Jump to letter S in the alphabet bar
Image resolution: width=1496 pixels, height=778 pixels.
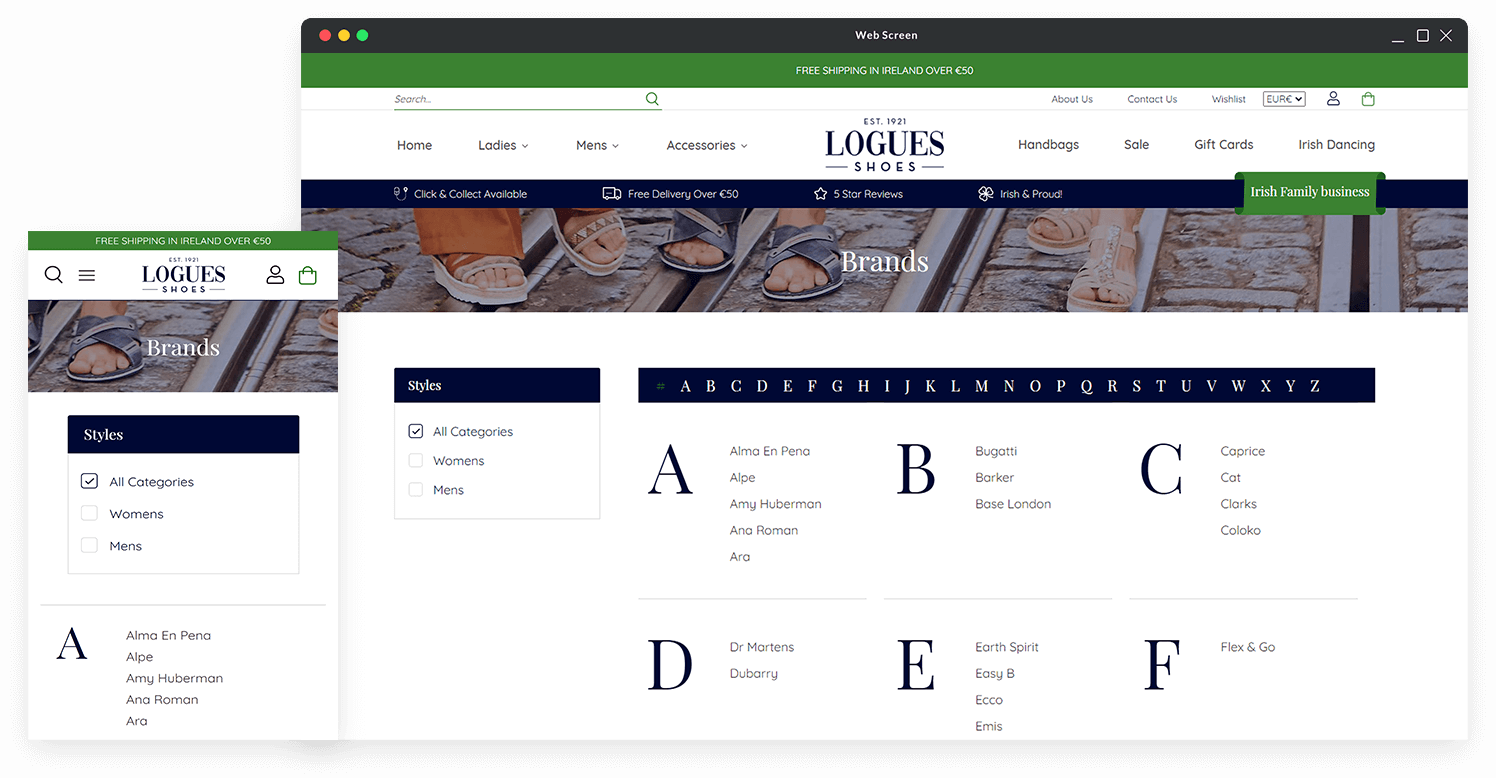point(1136,386)
